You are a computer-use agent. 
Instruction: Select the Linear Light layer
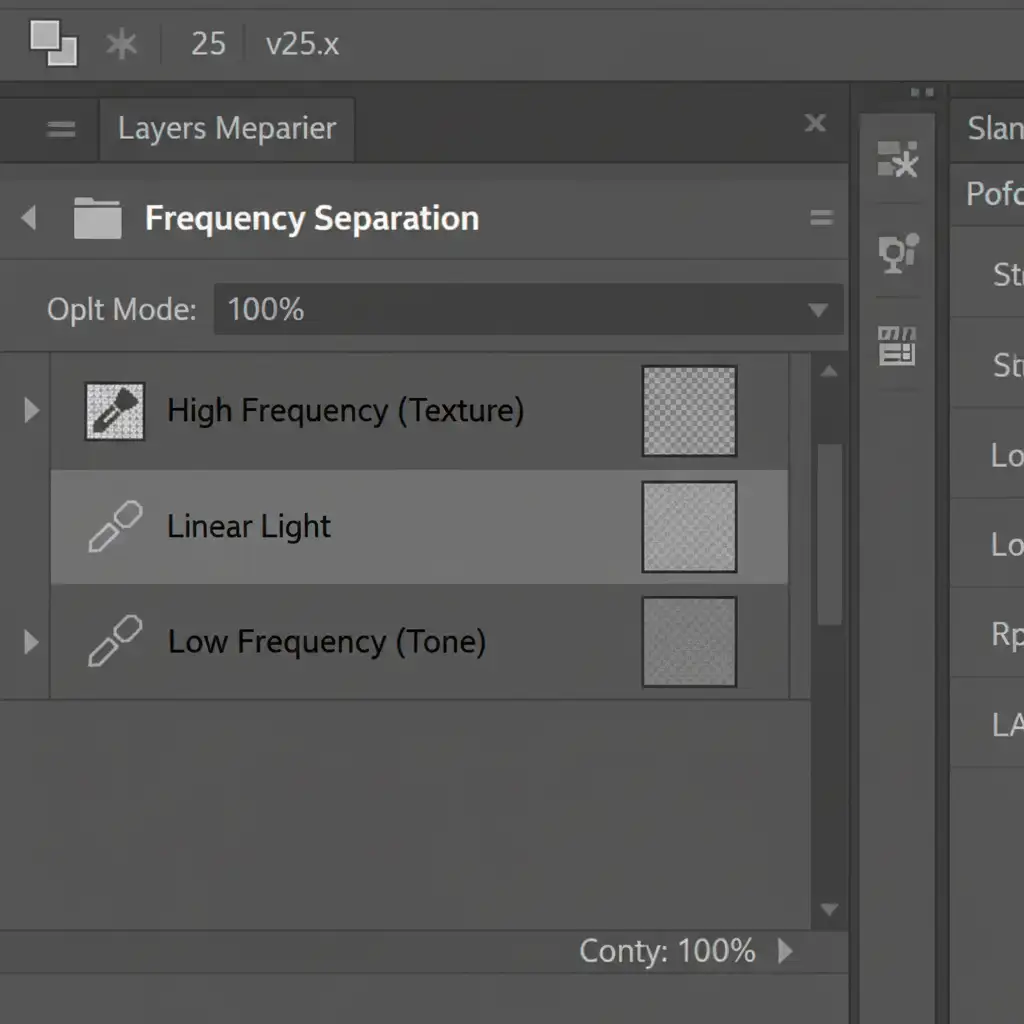[x=400, y=527]
